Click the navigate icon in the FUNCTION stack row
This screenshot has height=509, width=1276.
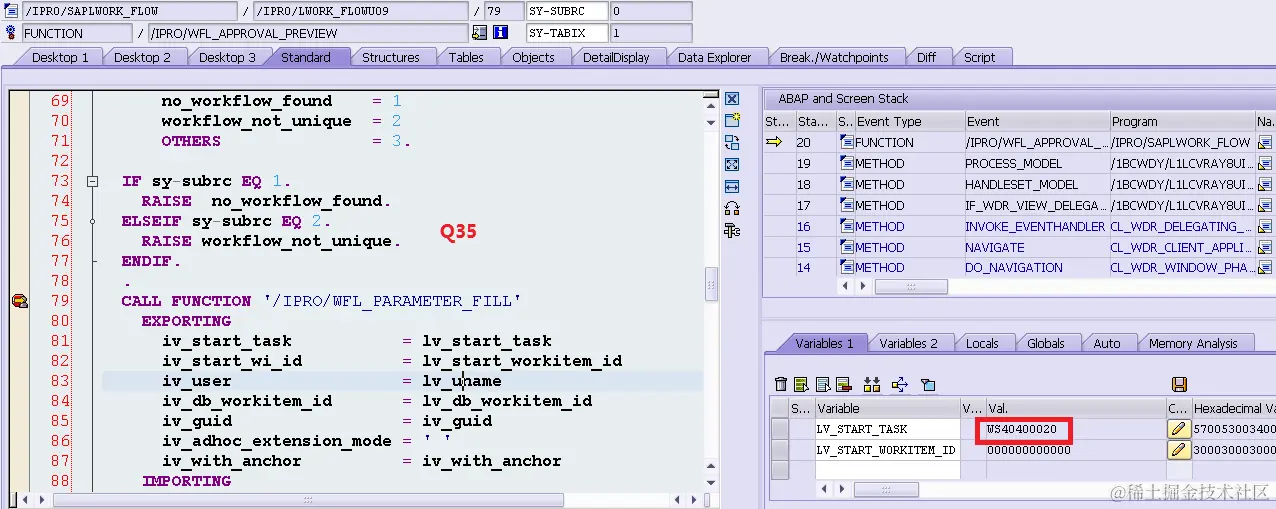pos(1265,143)
